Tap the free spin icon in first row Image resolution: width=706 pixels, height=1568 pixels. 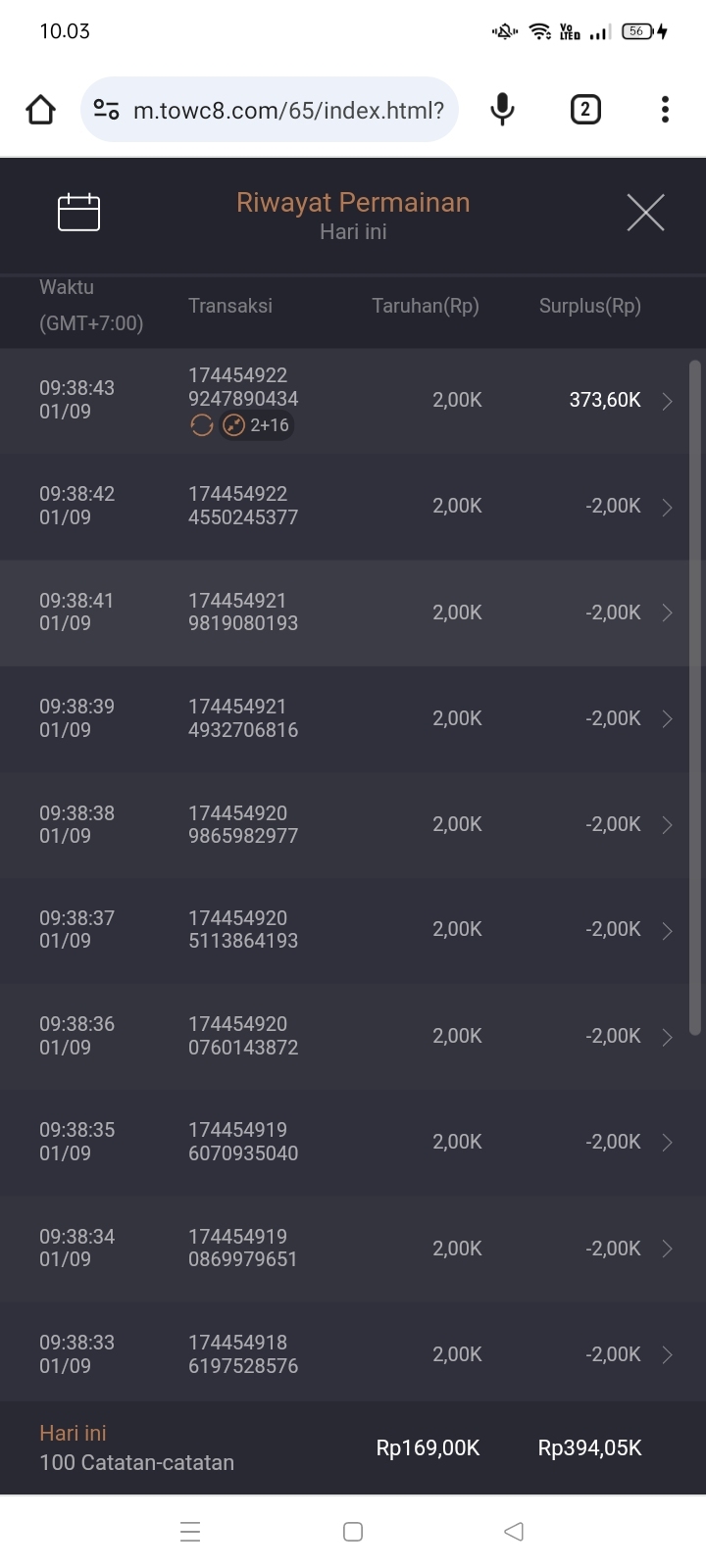pos(202,425)
